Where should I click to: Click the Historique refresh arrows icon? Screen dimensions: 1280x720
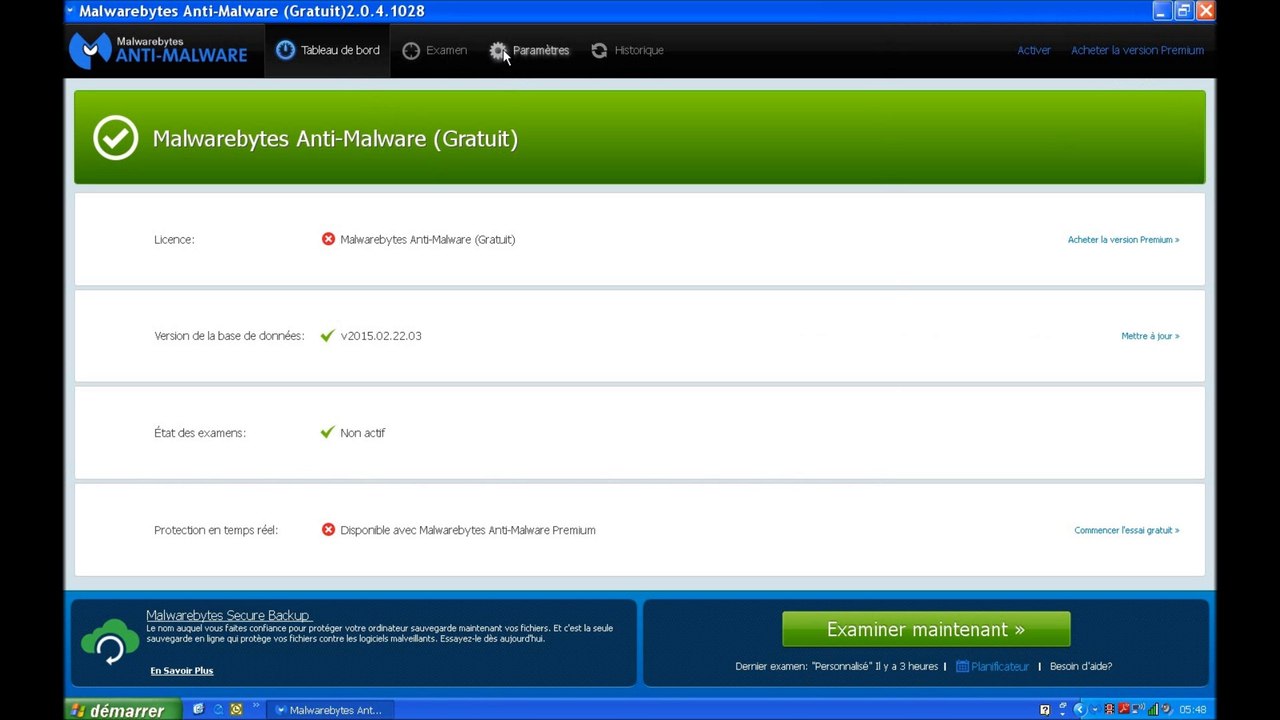pos(599,50)
